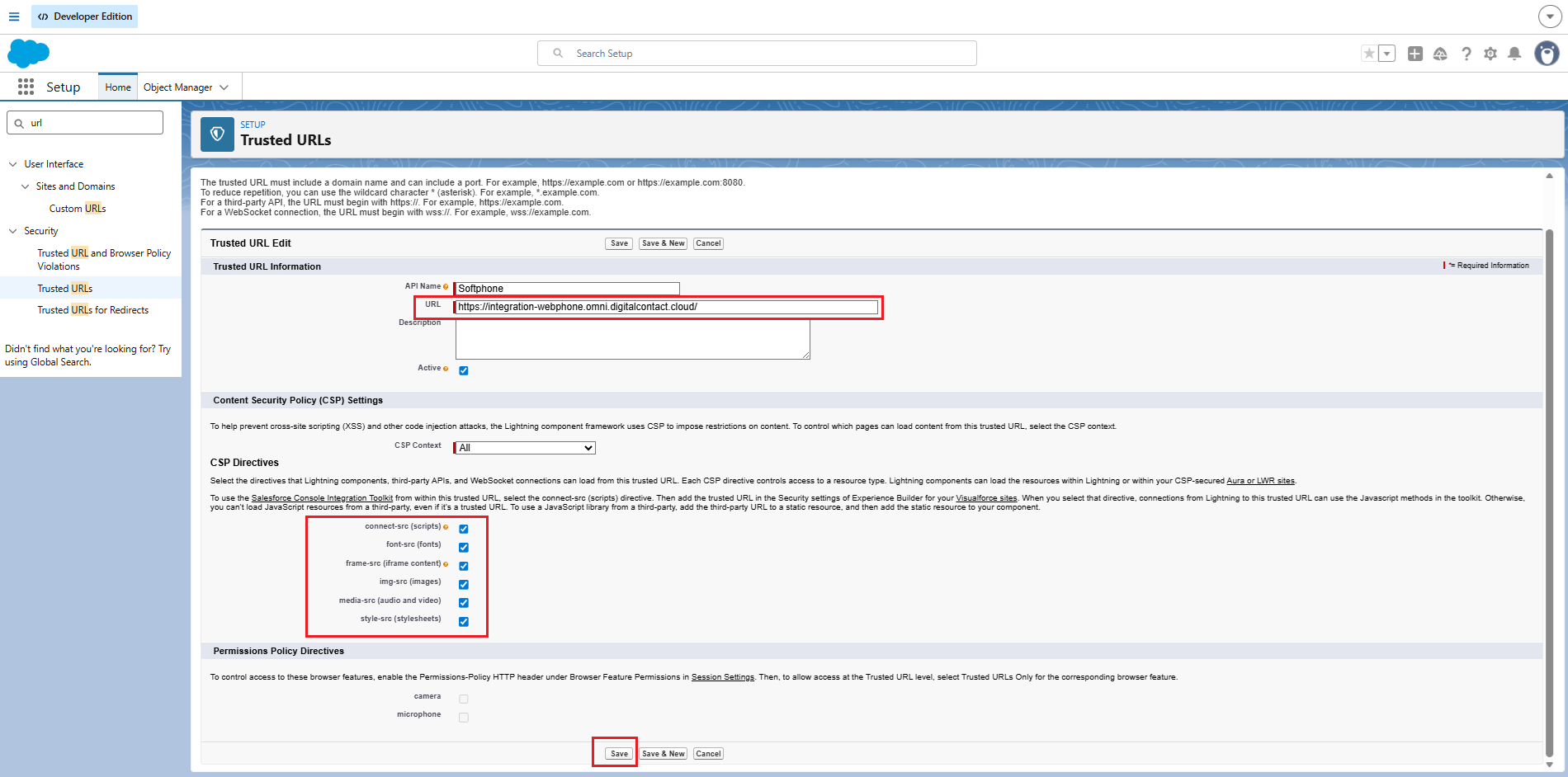
Task: Click the top Cancel button
Action: coord(708,243)
